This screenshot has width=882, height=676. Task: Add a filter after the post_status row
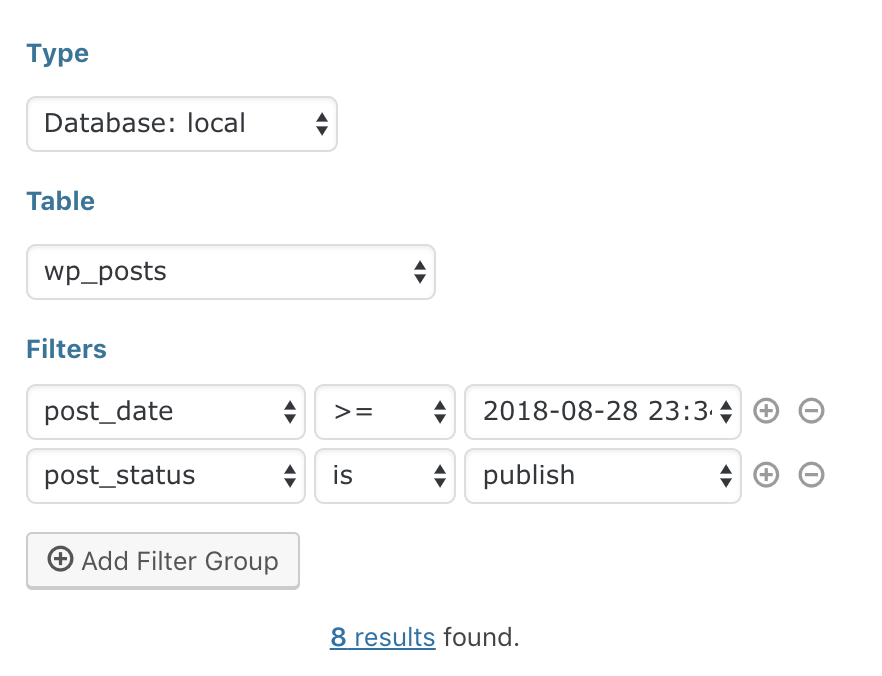click(x=766, y=475)
